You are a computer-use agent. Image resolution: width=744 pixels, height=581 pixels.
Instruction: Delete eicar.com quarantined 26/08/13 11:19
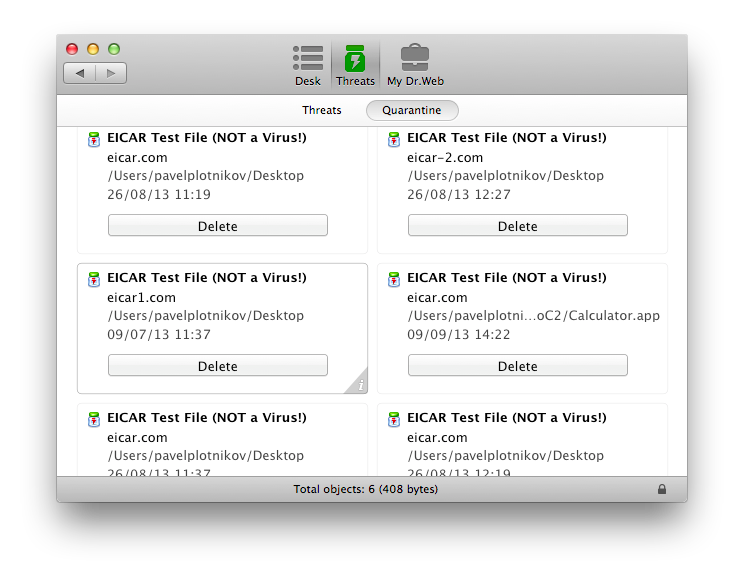(218, 225)
